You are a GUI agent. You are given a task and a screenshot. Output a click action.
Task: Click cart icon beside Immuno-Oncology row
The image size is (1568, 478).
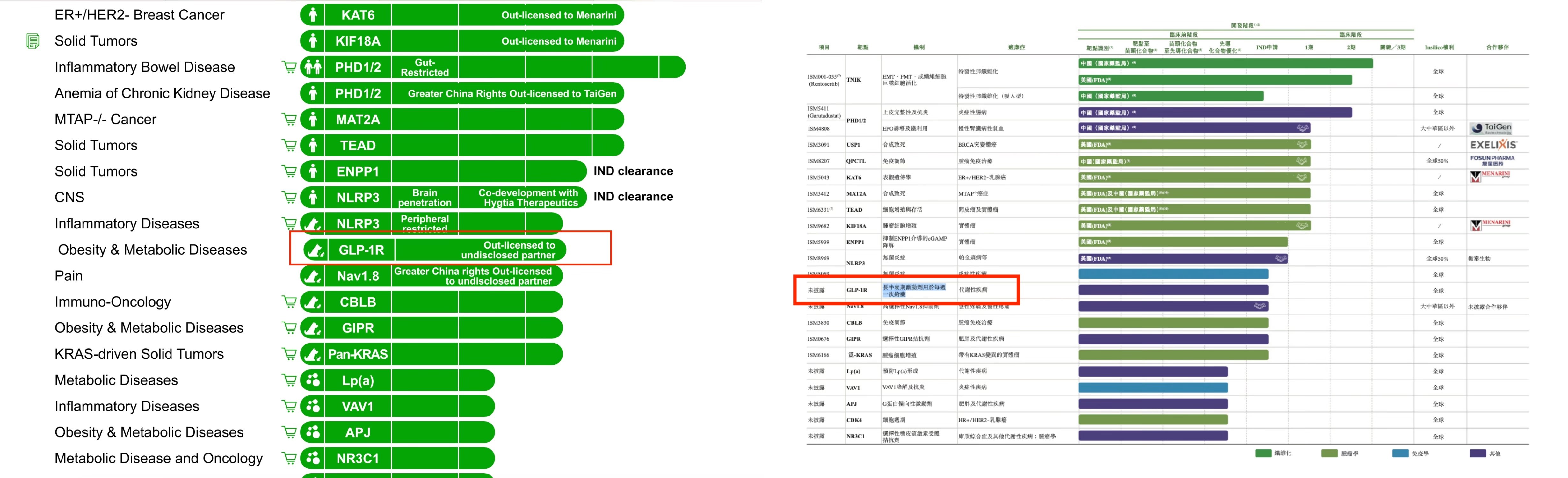pos(289,302)
